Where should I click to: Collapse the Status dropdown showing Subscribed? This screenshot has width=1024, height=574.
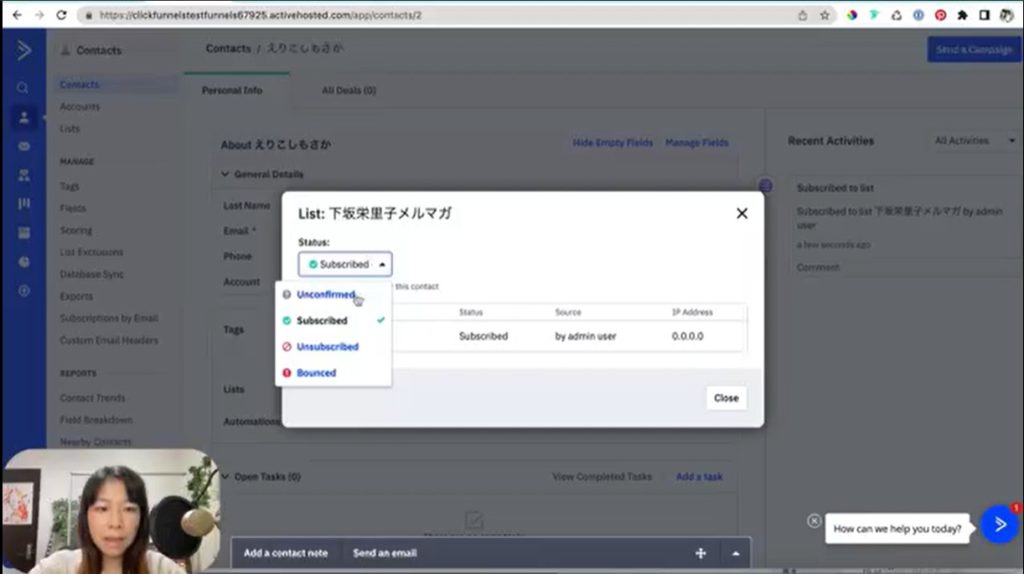[345, 264]
